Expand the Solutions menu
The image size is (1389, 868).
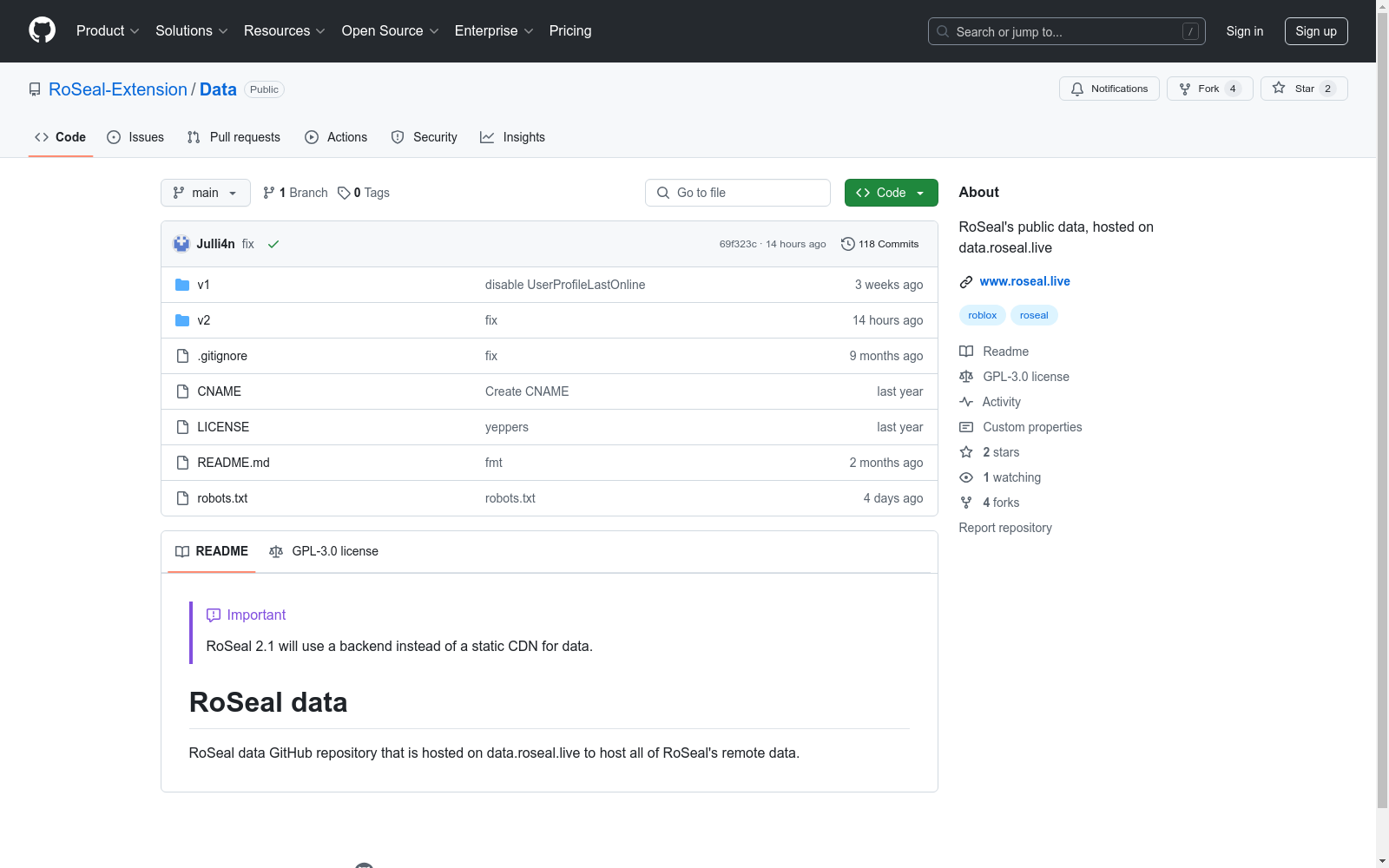pos(192,30)
